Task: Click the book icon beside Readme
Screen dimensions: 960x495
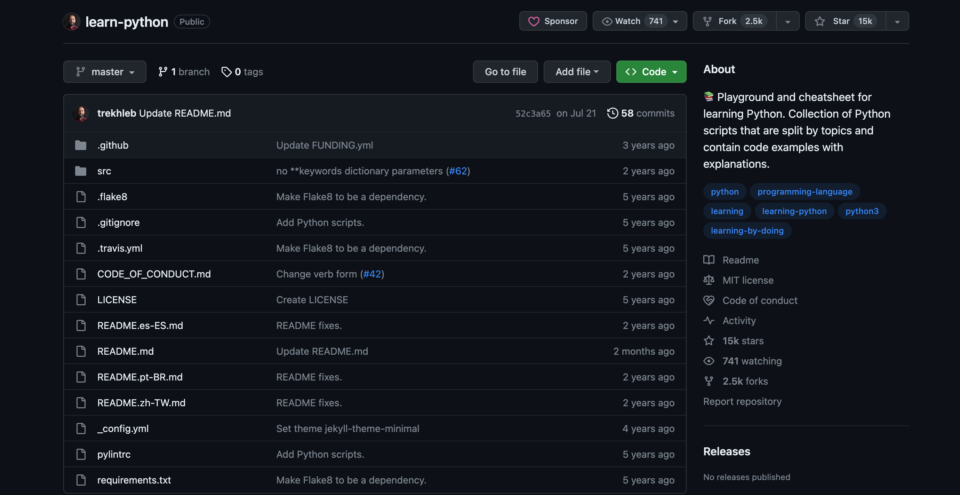Action: (709, 260)
